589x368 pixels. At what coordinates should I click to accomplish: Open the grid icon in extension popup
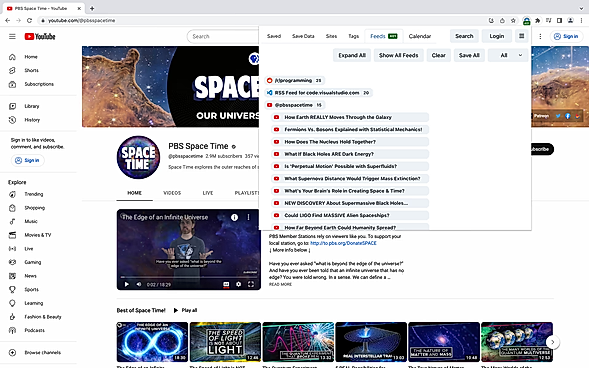coord(521,36)
